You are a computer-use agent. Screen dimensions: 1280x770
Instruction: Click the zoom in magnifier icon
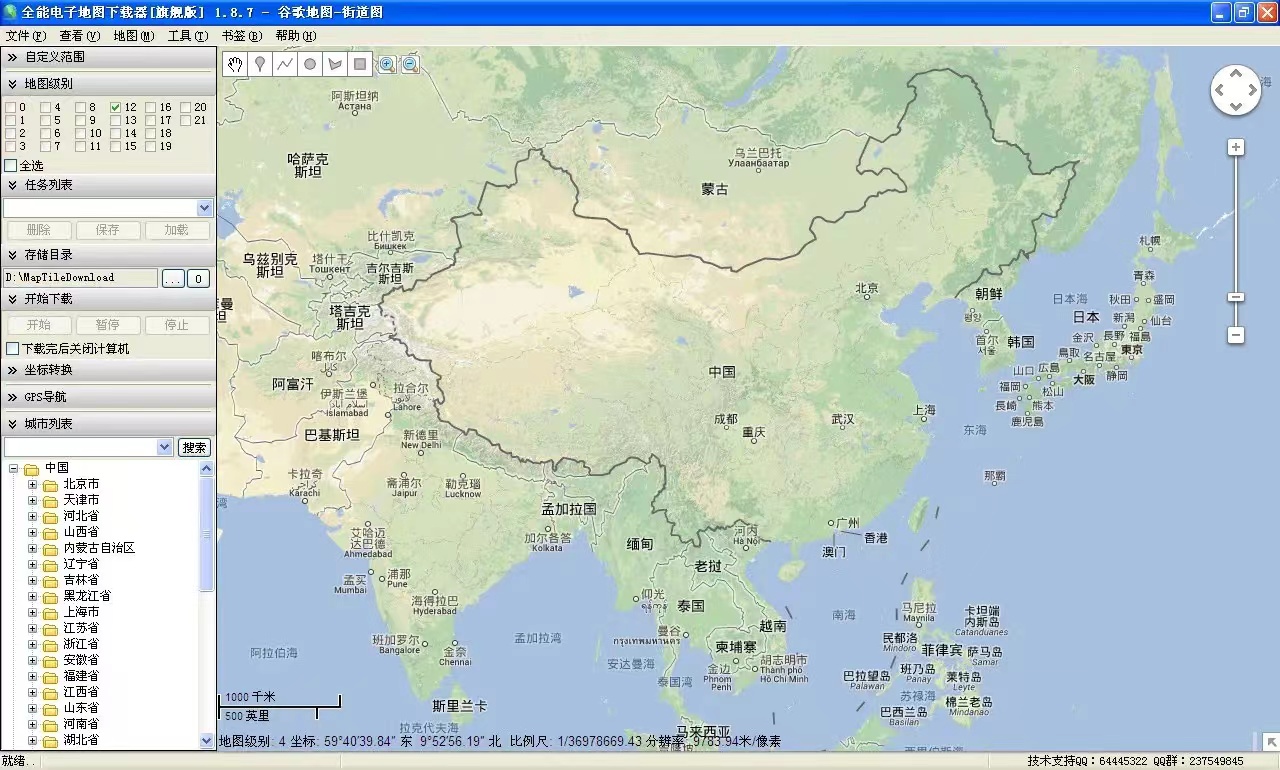(387, 63)
